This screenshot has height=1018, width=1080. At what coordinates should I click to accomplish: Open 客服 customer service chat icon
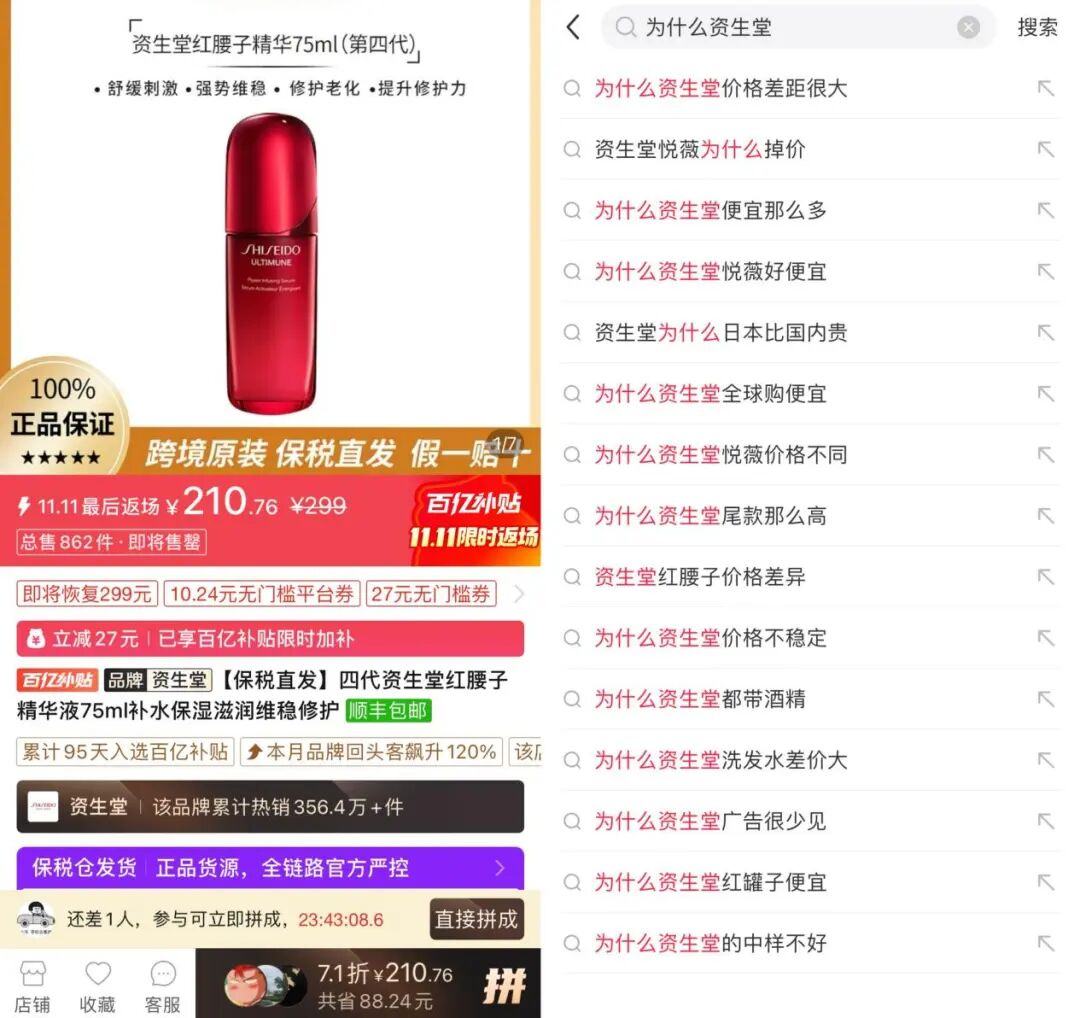click(163, 986)
